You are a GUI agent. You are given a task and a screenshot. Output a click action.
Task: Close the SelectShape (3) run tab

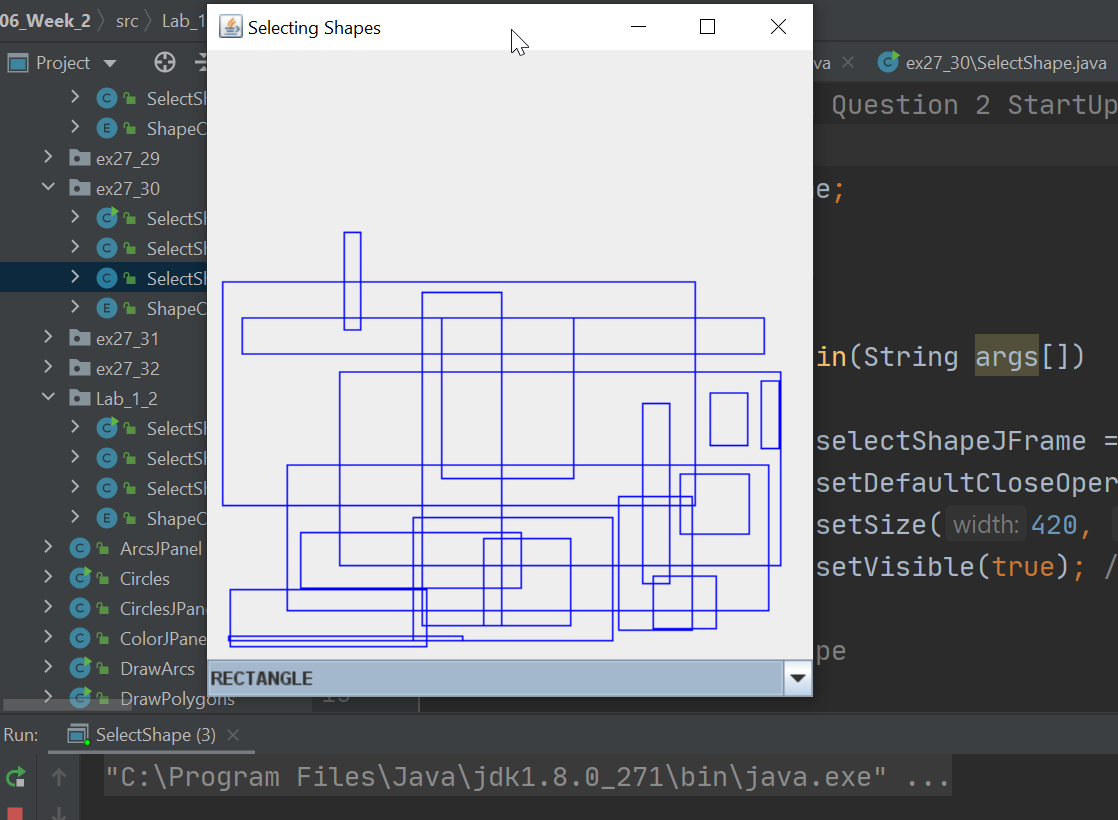tap(232, 735)
